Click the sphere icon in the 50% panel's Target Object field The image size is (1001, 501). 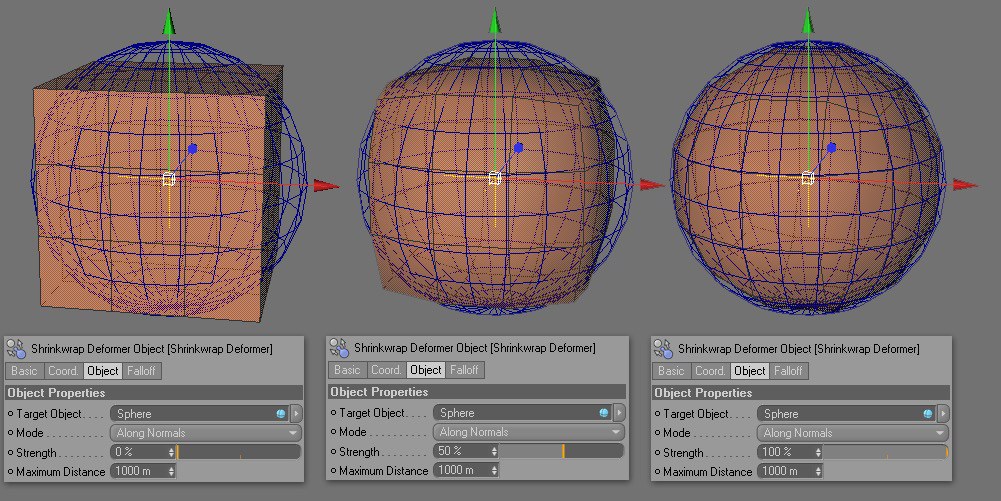(x=604, y=413)
